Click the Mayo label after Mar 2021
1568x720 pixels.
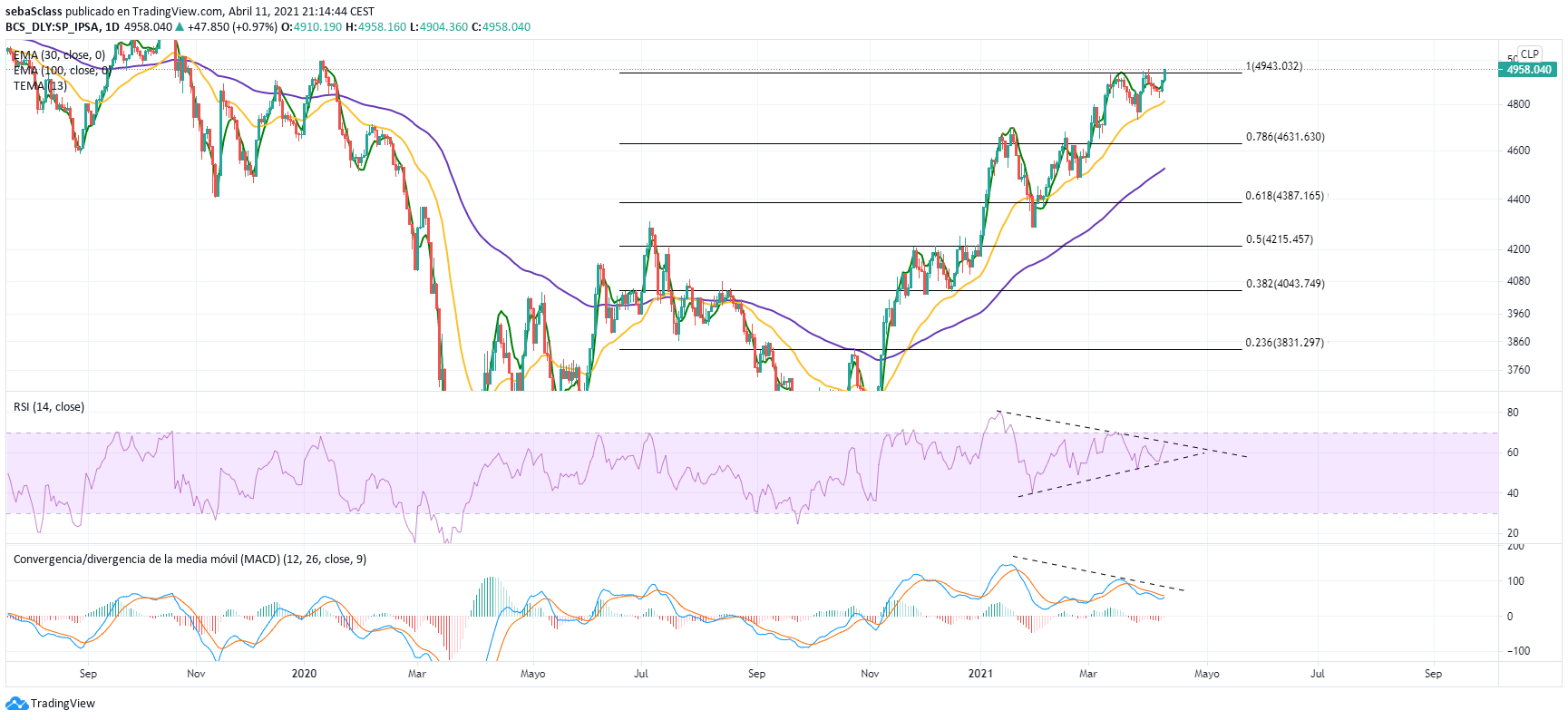[1207, 674]
